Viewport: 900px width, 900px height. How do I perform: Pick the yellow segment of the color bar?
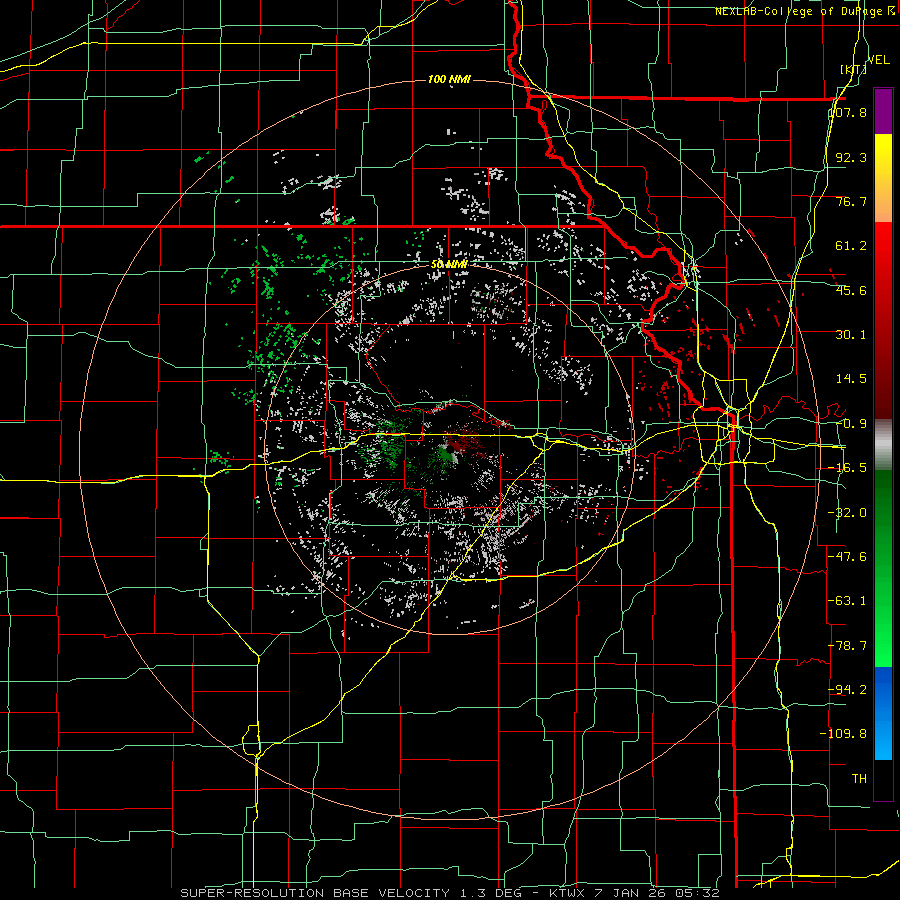pyautogui.click(x=883, y=152)
